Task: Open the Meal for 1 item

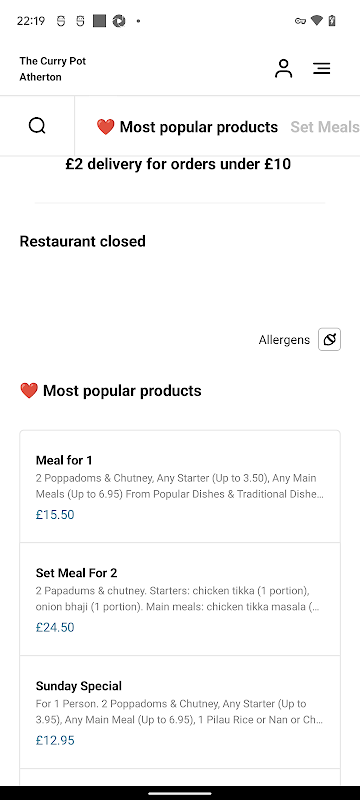Action: tap(180, 487)
